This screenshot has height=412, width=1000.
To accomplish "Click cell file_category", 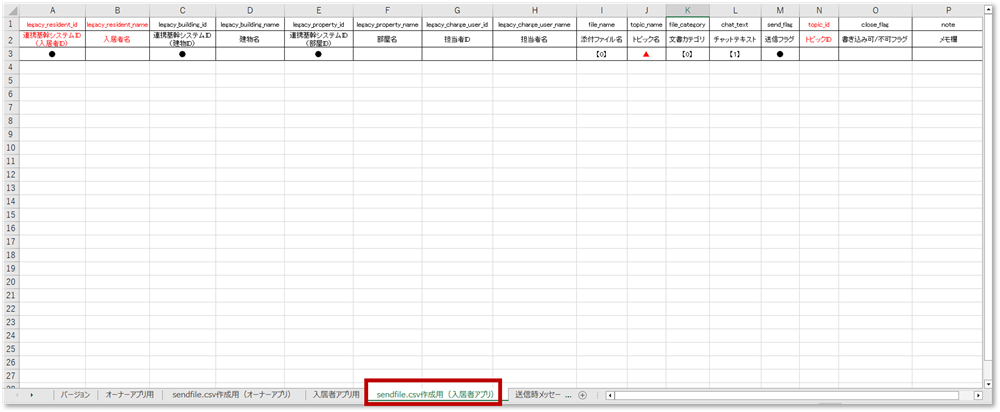I will pyautogui.click(x=688, y=24).
